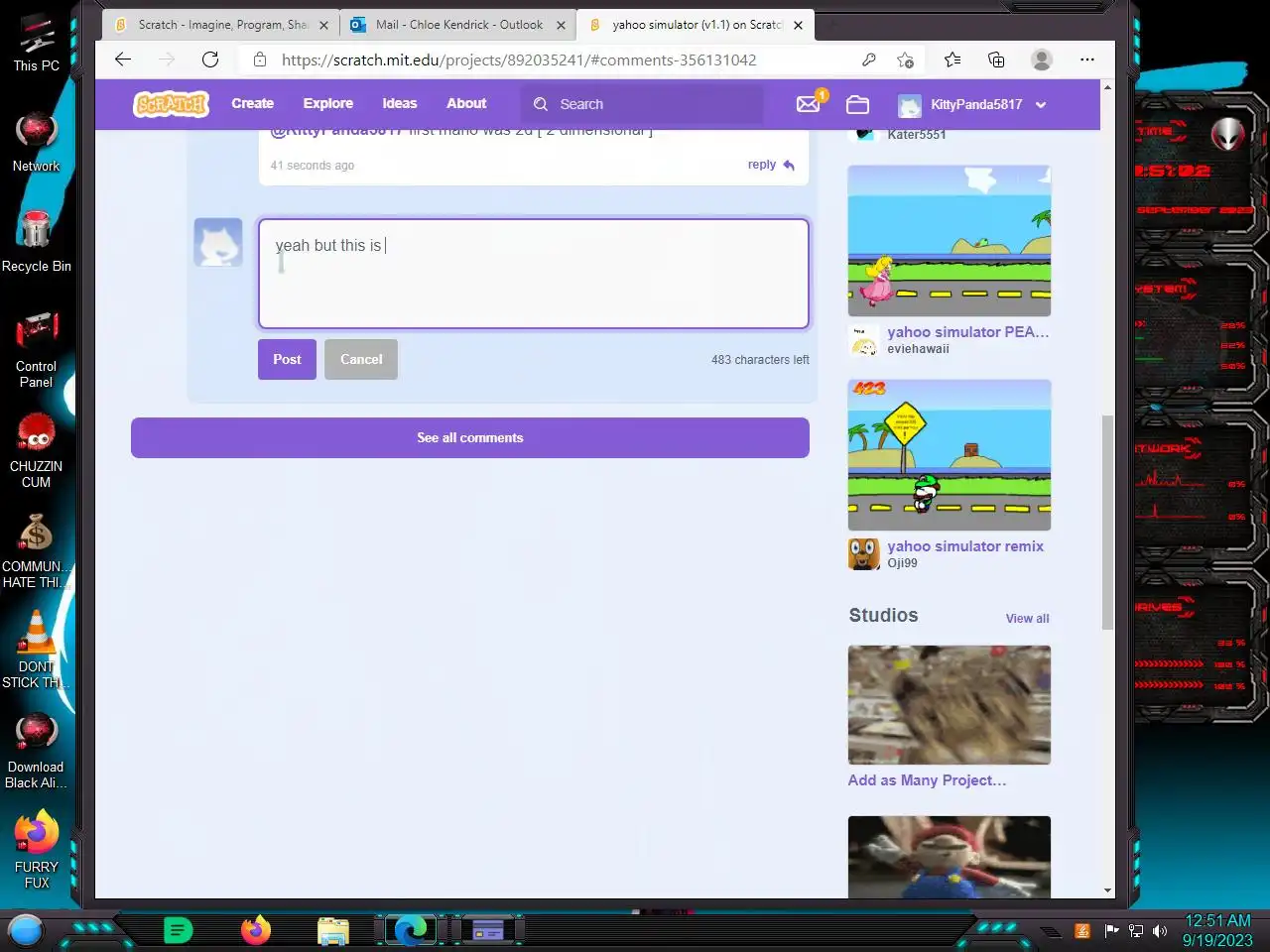Open eviehawaii user profile link

pyautogui.click(x=918, y=349)
